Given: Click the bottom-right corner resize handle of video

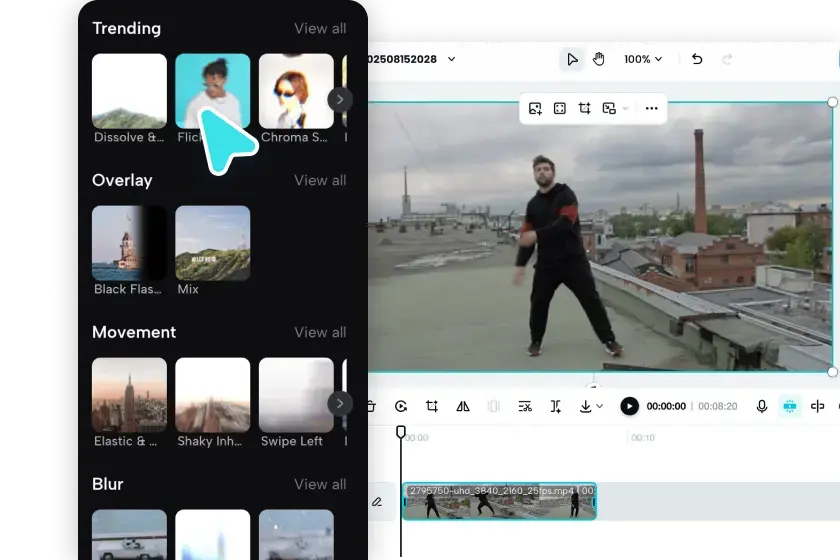Looking at the screenshot, I should [832, 371].
